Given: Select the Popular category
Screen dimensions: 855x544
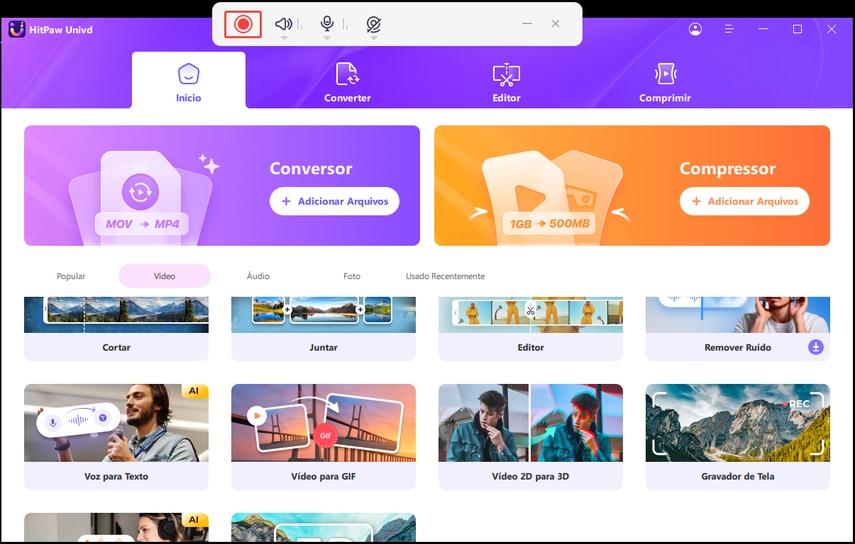Looking at the screenshot, I should [71, 276].
